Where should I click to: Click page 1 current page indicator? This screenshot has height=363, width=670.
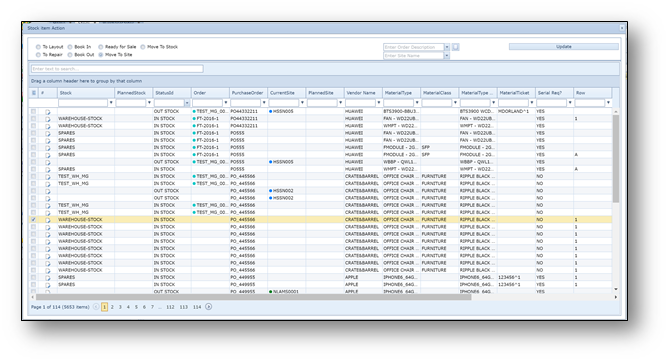(x=104, y=307)
